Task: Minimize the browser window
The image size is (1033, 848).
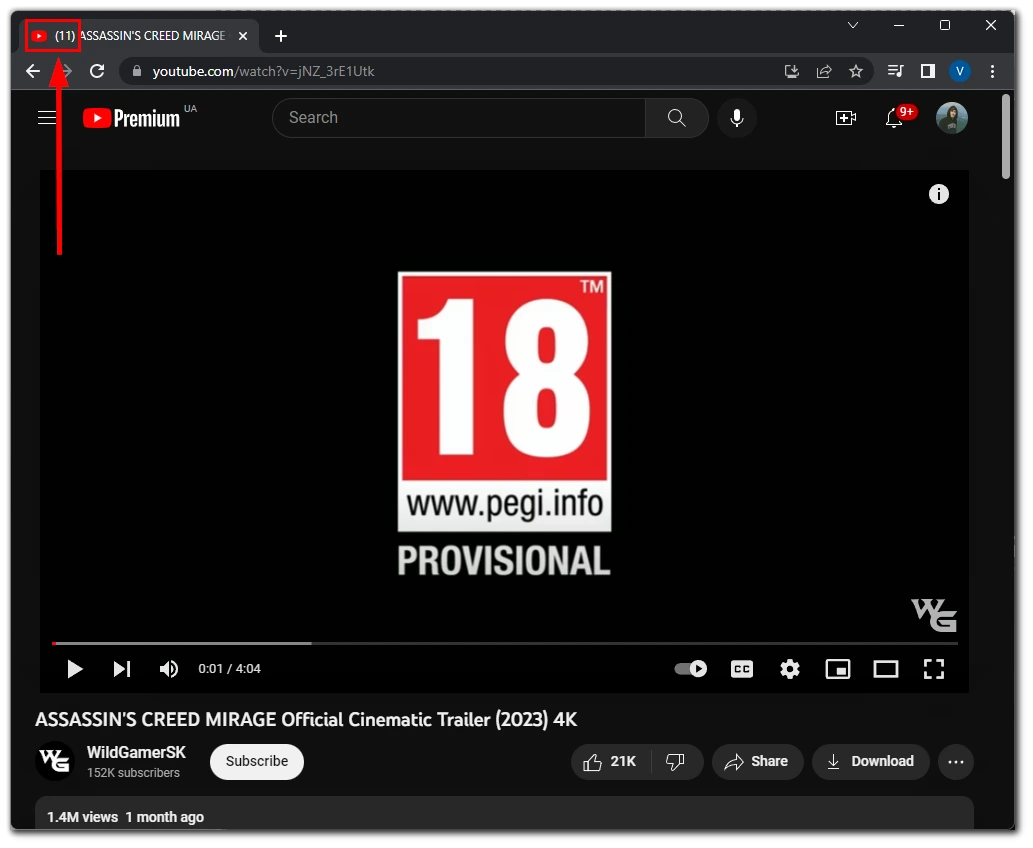Action: [x=899, y=25]
